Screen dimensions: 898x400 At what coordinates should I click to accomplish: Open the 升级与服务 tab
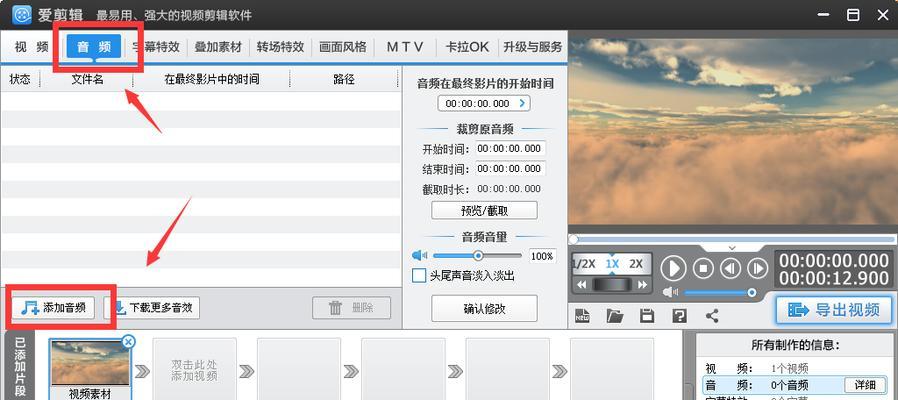(x=533, y=47)
